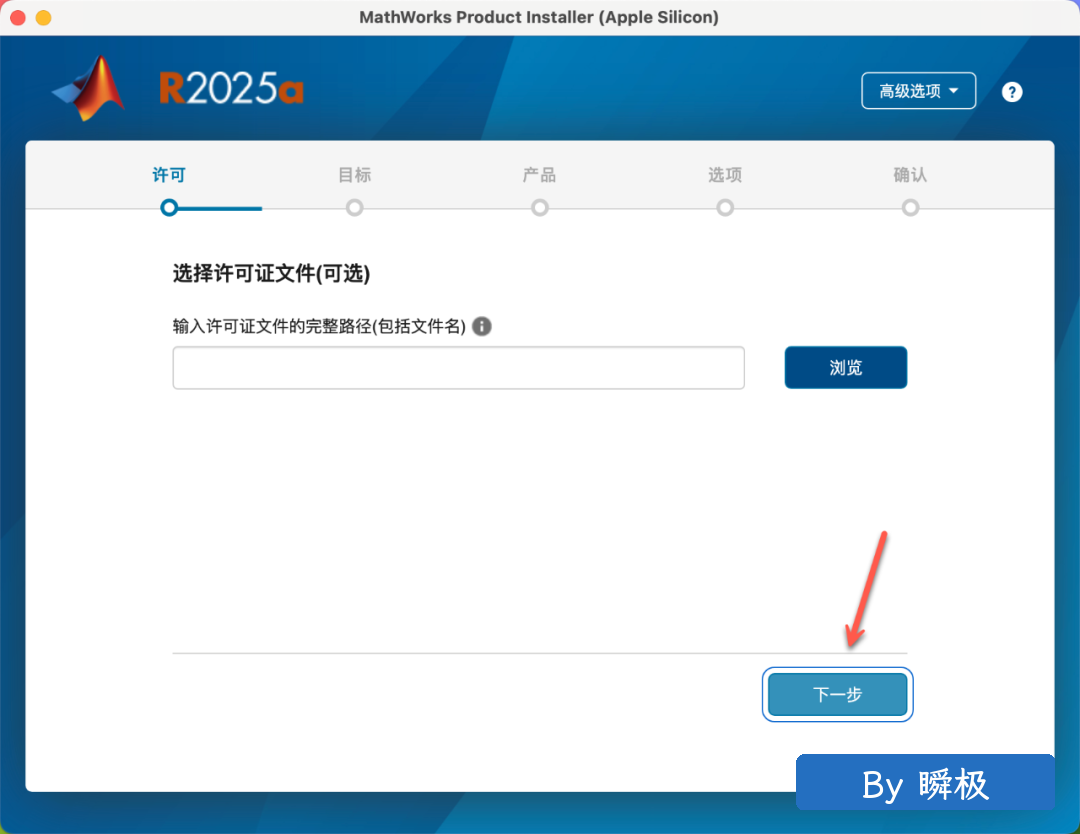Navigate to the 确认 step label
Screen dimensions: 1080x834
(910, 175)
